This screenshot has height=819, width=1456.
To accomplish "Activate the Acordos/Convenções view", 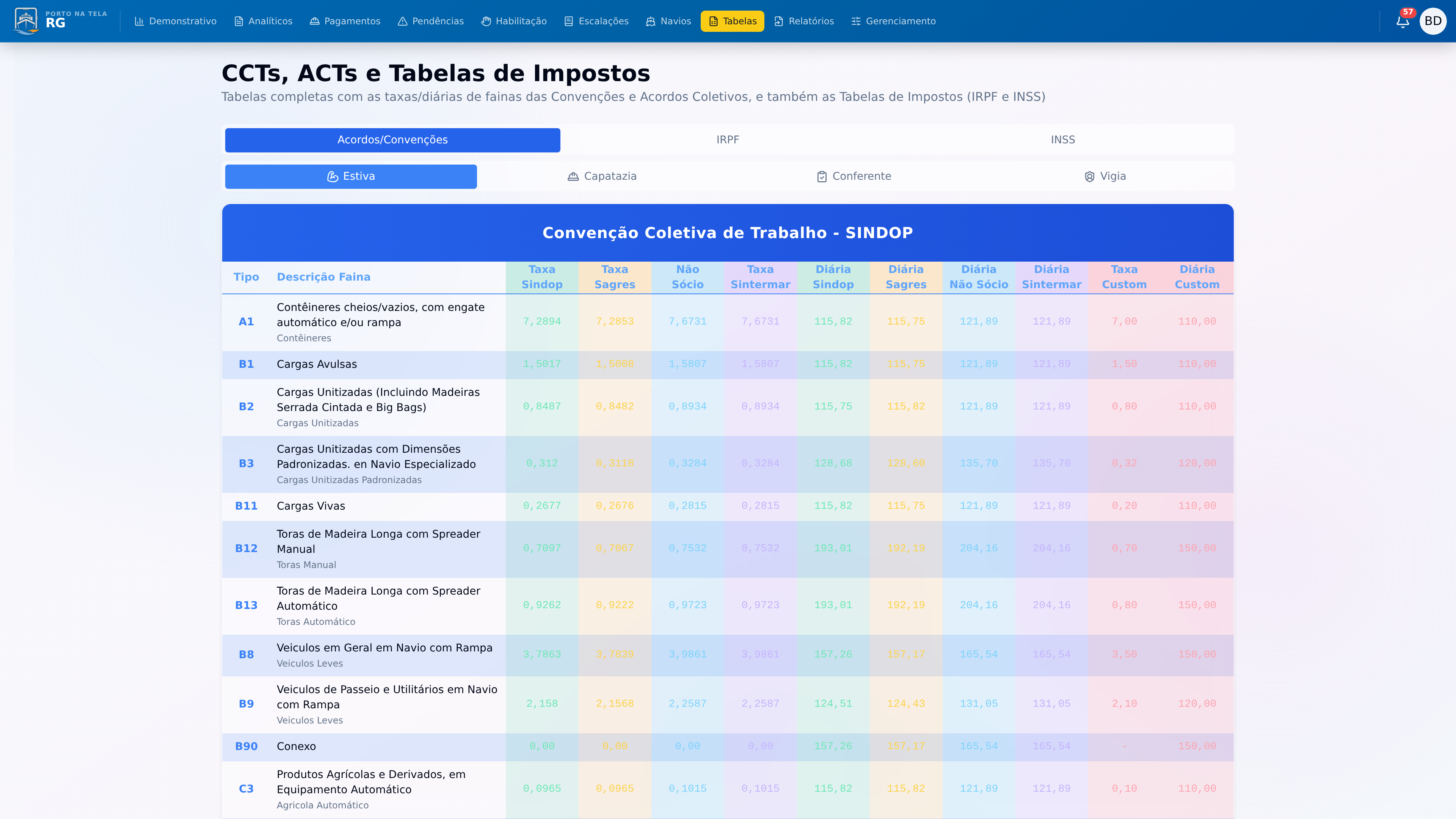I will pos(392,140).
